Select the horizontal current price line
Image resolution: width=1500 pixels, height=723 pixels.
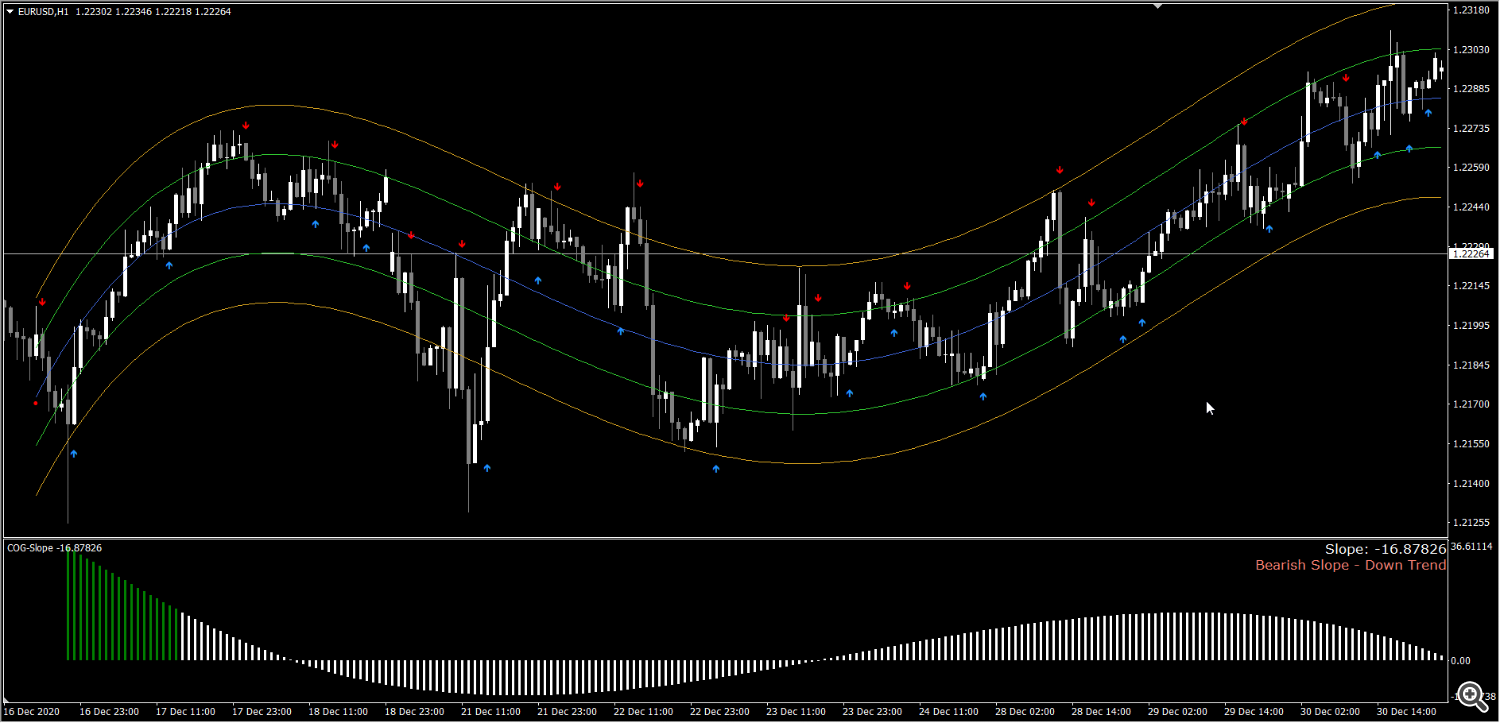724,254
